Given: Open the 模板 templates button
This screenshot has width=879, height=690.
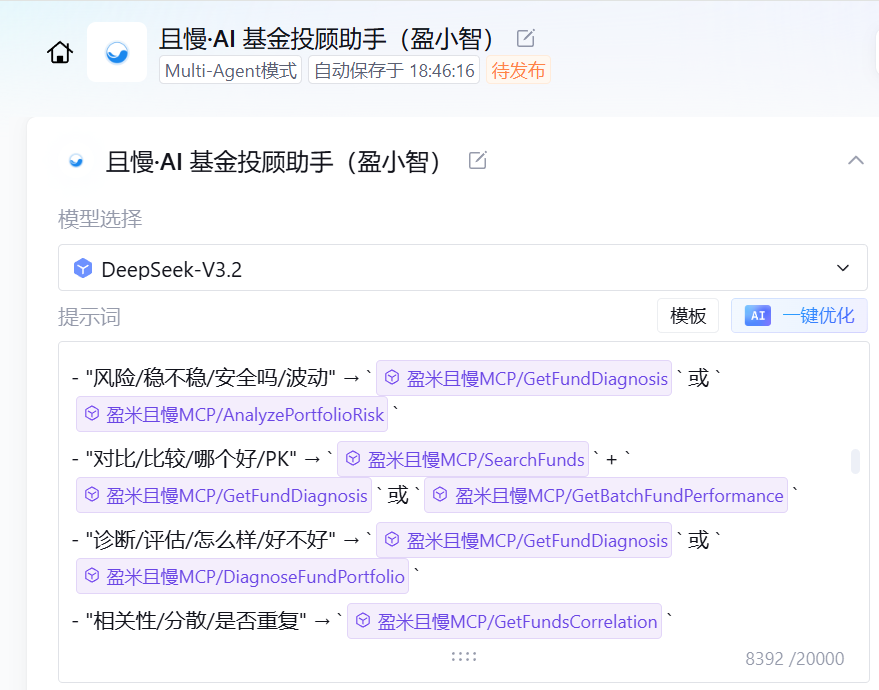Looking at the screenshot, I should pyautogui.click(x=688, y=316).
